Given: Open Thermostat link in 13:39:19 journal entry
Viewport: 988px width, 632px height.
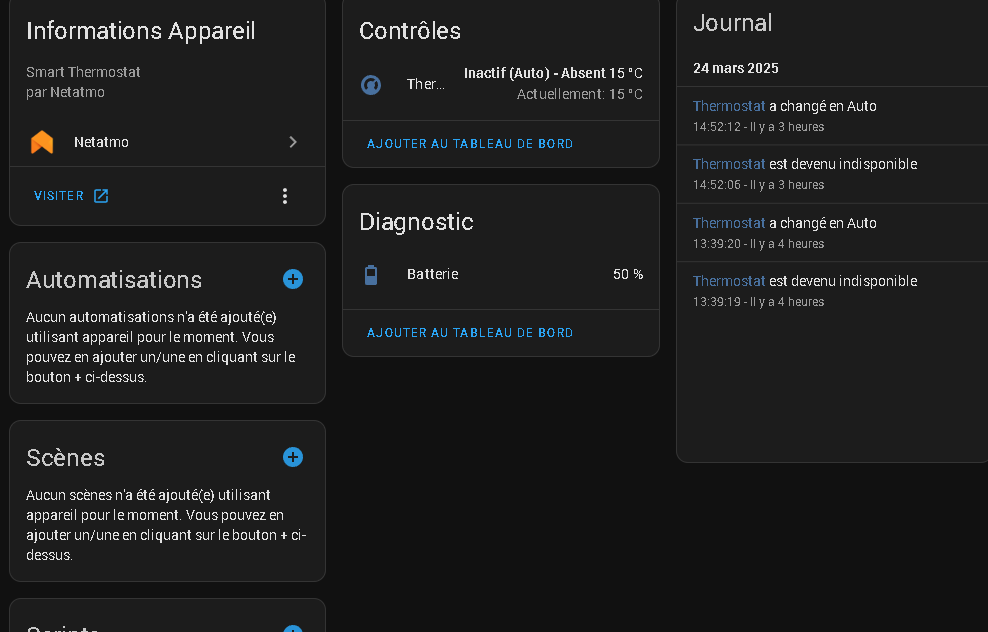Looking at the screenshot, I should pos(729,281).
